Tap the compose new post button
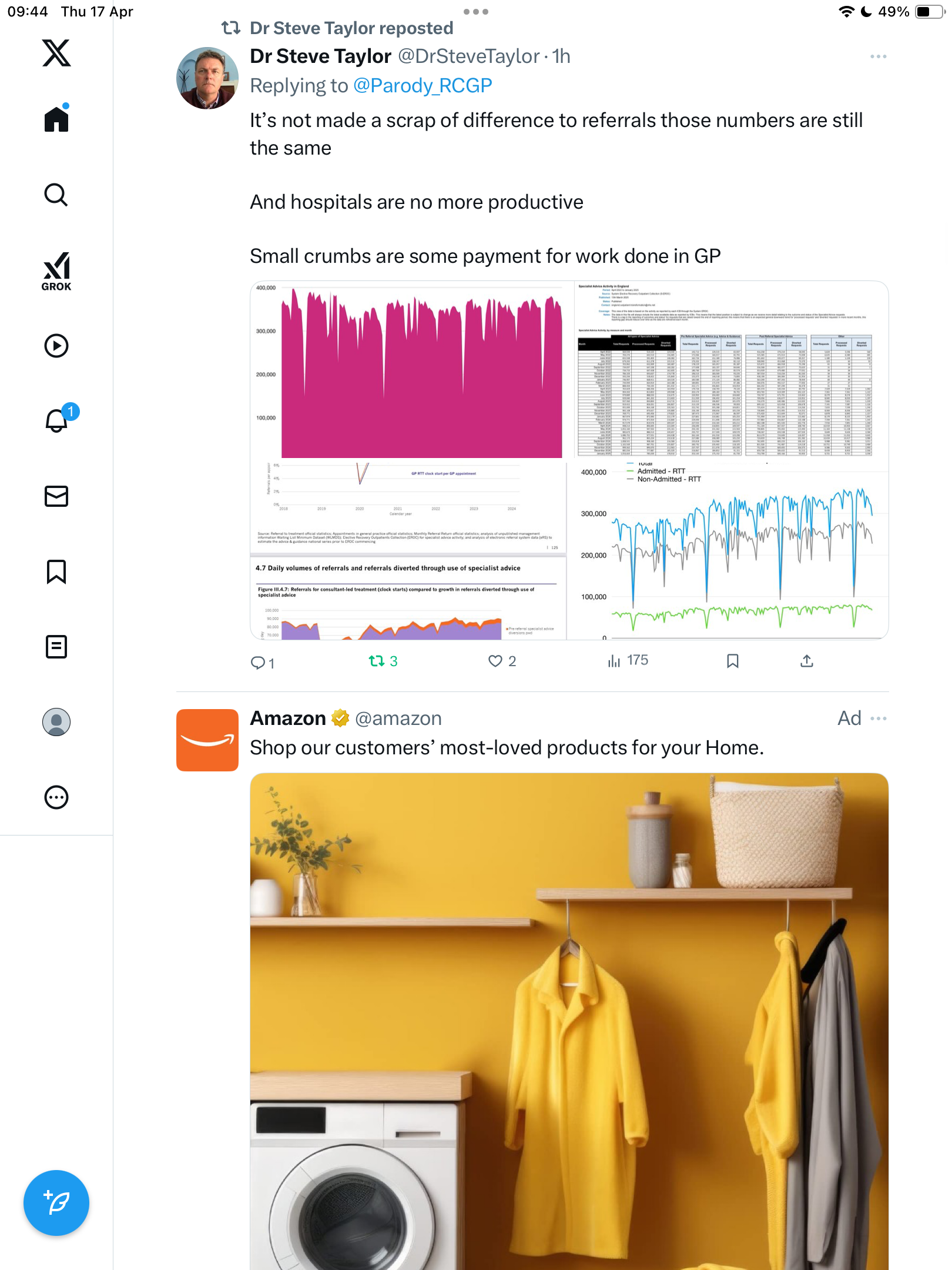 [x=56, y=1203]
